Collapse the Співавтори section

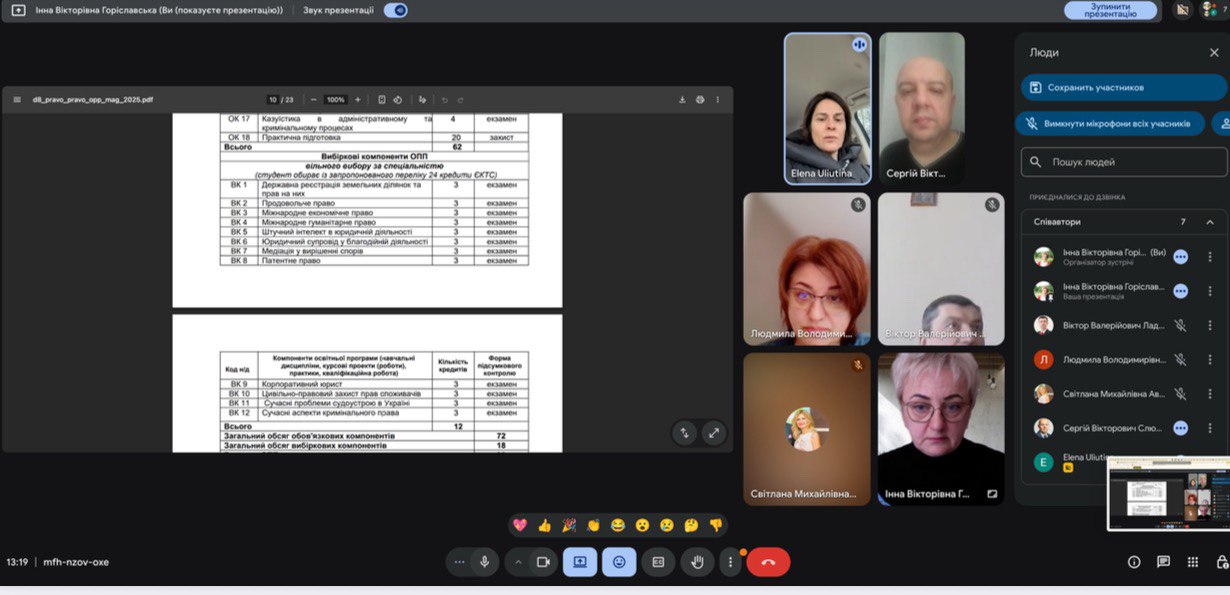pyautogui.click(x=1210, y=222)
